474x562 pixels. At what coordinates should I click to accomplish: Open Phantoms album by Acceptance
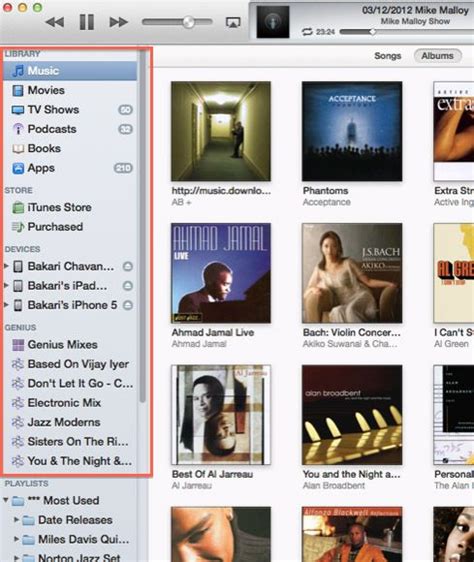point(352,131)
